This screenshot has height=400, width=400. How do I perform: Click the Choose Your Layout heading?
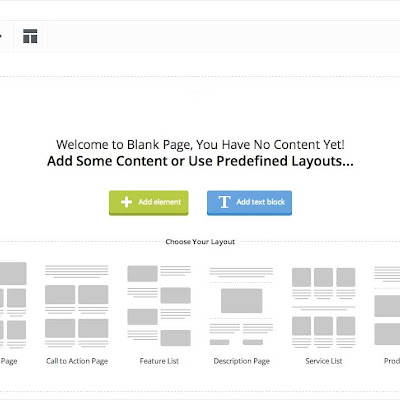200,242
